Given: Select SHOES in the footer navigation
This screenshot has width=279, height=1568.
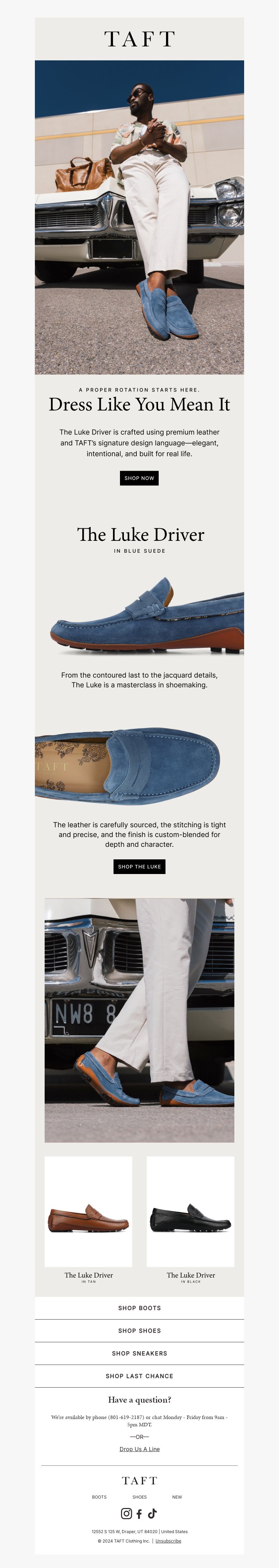Looking at the screenshot, I should [x=139, y=1497].
